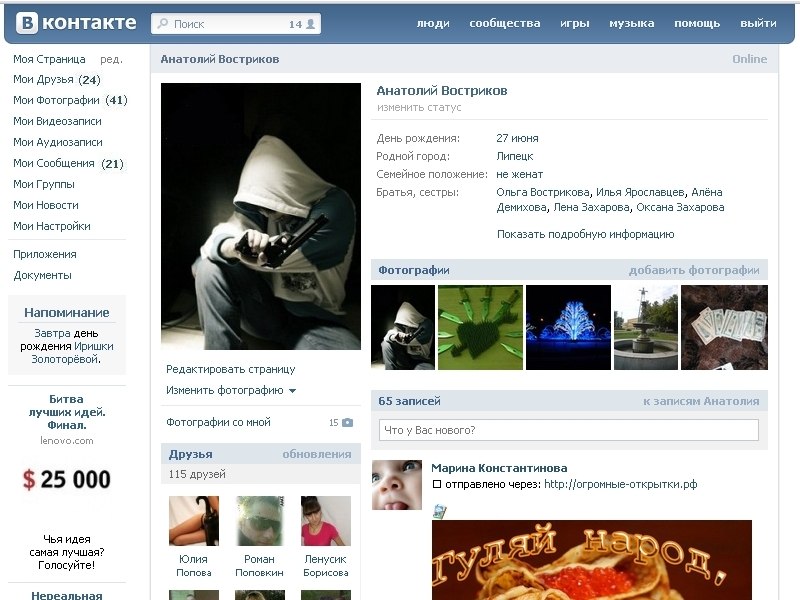This screenshot has width=800, height=600.
Task: Click the camera icon beside photo count
Action: (347, 423)
